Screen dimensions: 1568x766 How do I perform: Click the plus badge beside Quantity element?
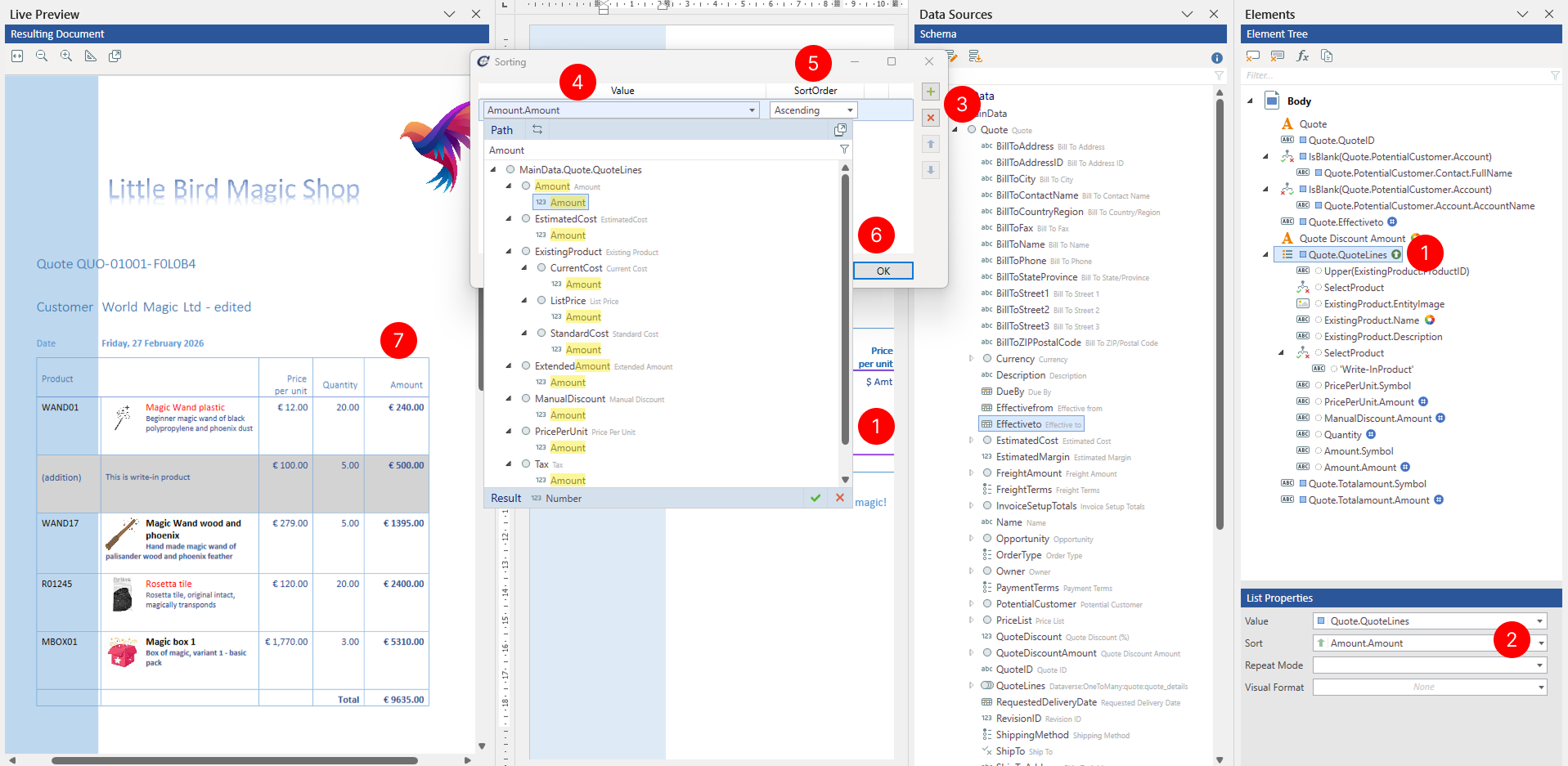(x=1371, y=435)
